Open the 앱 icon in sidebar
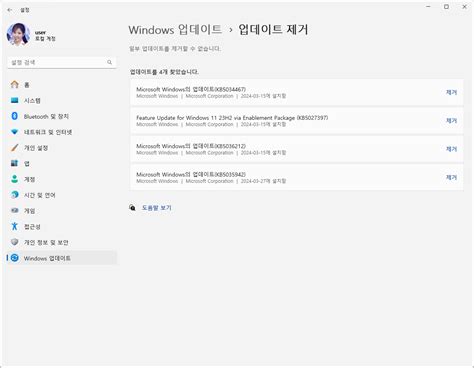This screenshot has height=368, width=474. pos(14,163)
